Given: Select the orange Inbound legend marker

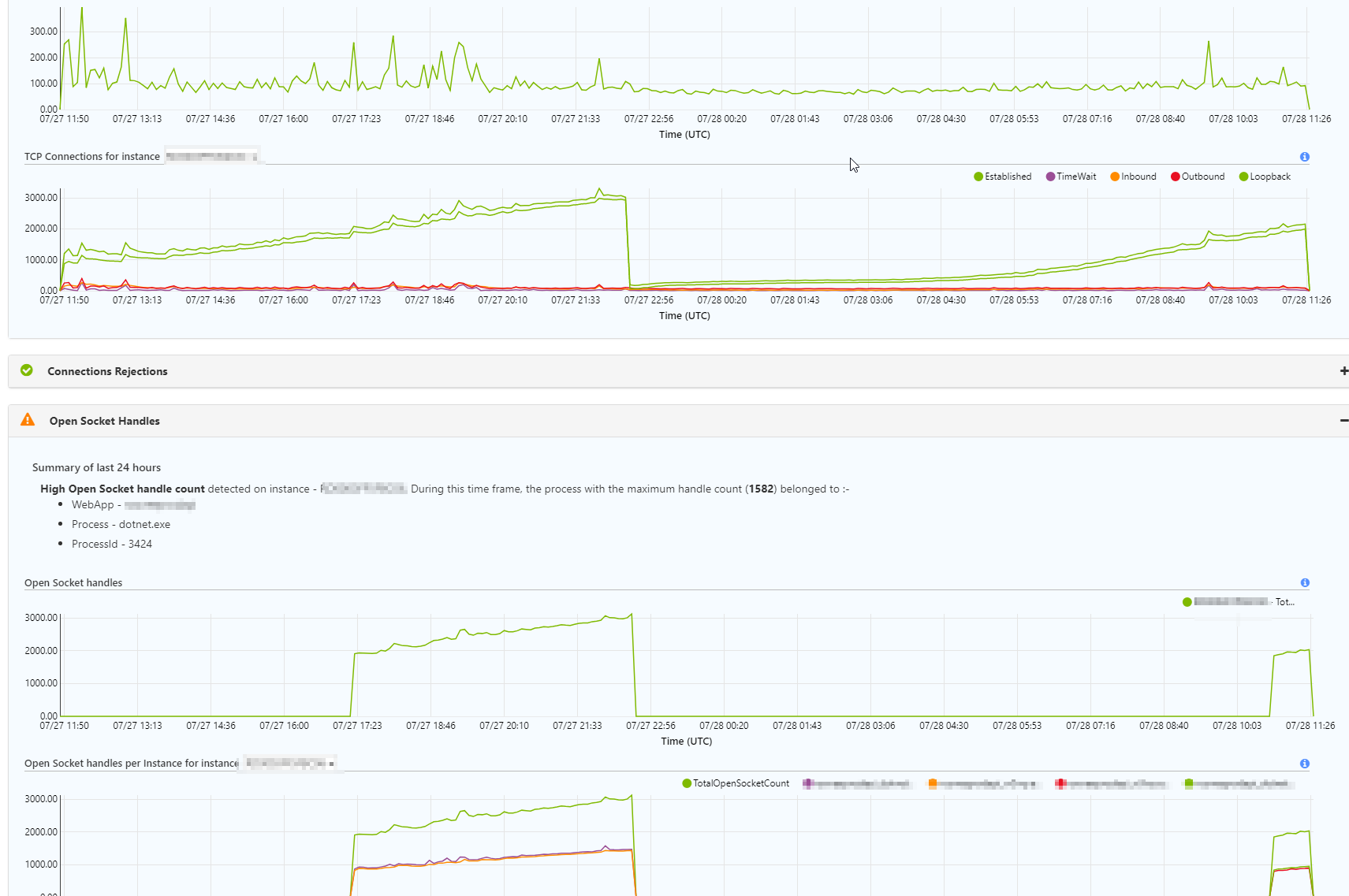Looking at the screenshot, I should pyautogui.click(x=1116, y=176).
